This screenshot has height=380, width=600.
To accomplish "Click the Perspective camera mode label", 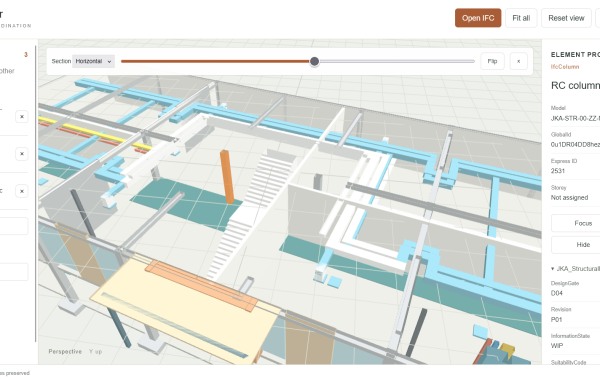I will tap(65, 351).
